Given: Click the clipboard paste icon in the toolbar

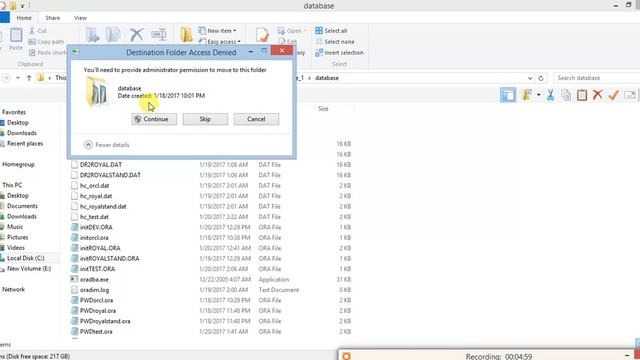Looking at the screenshot, I should pos(582,95).
